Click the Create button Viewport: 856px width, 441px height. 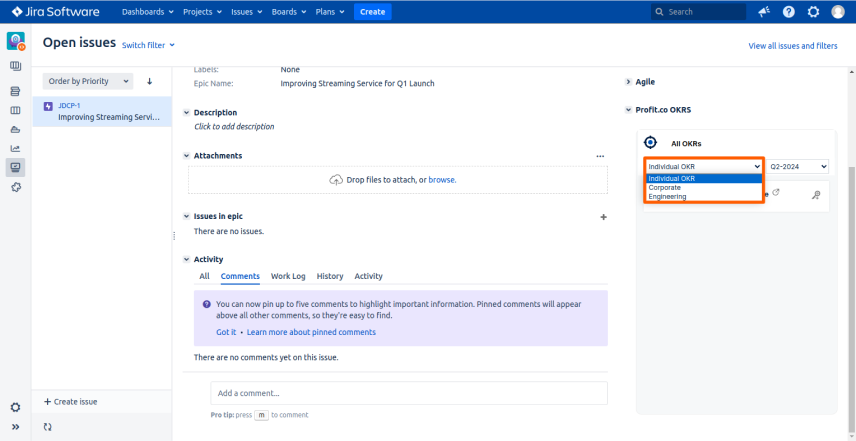point(372,11)
